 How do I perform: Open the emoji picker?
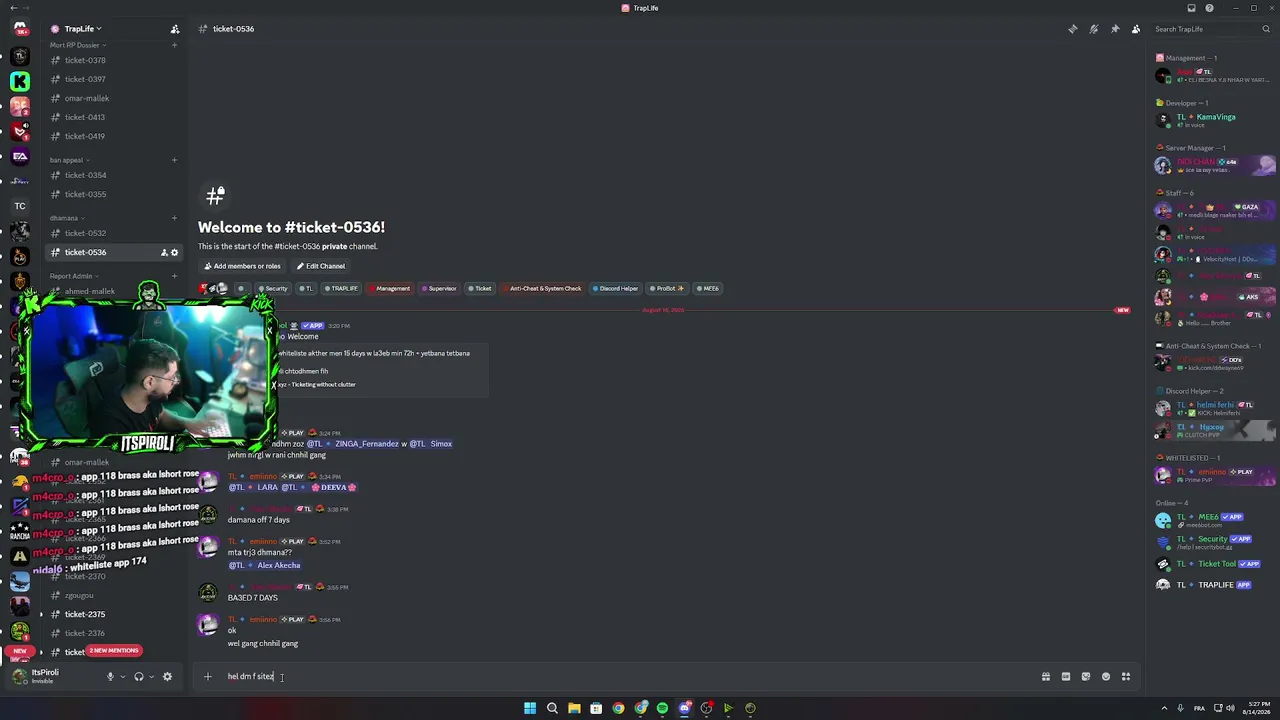coord(1106,677)
